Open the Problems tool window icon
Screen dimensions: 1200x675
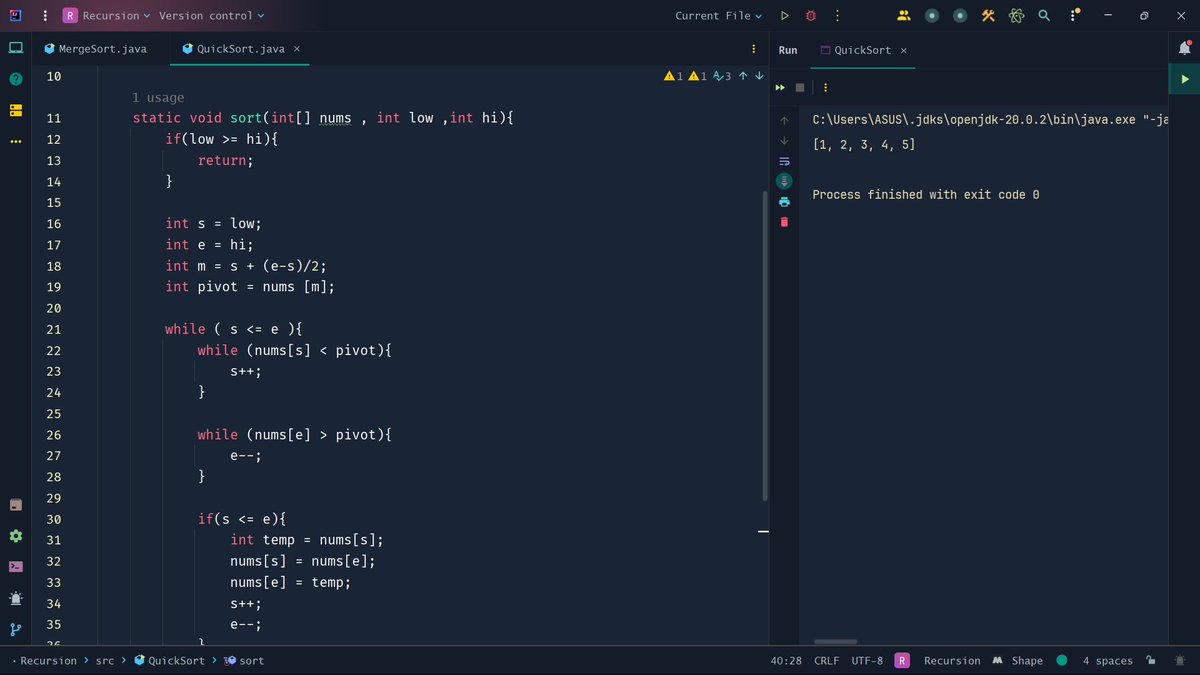pos(15,598)
